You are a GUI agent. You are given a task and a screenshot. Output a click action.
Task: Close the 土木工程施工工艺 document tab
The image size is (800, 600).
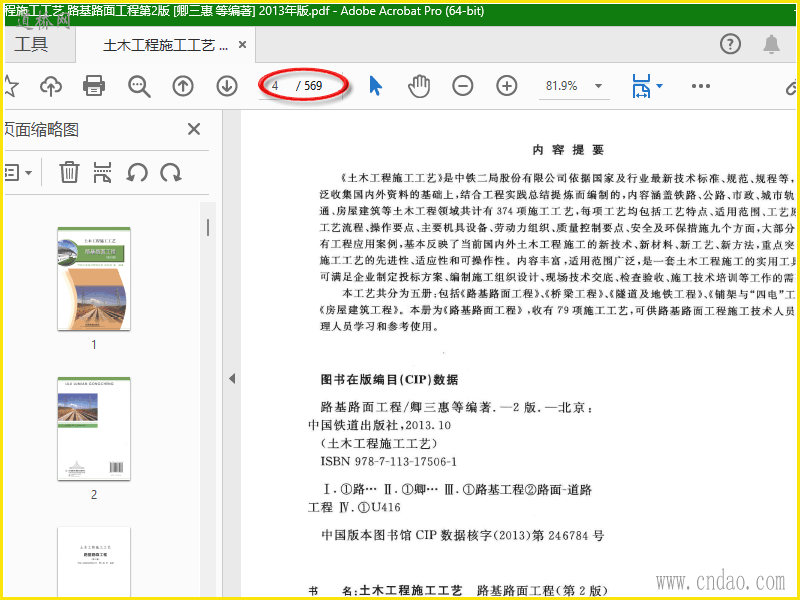click(x=243, y=45)
